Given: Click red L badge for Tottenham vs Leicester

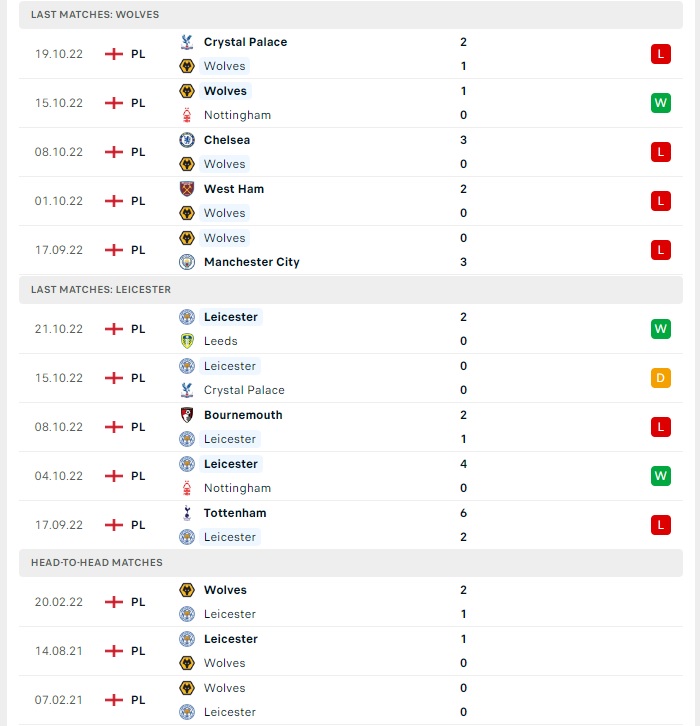Looking at the screenshot, I should coord(660,525).
